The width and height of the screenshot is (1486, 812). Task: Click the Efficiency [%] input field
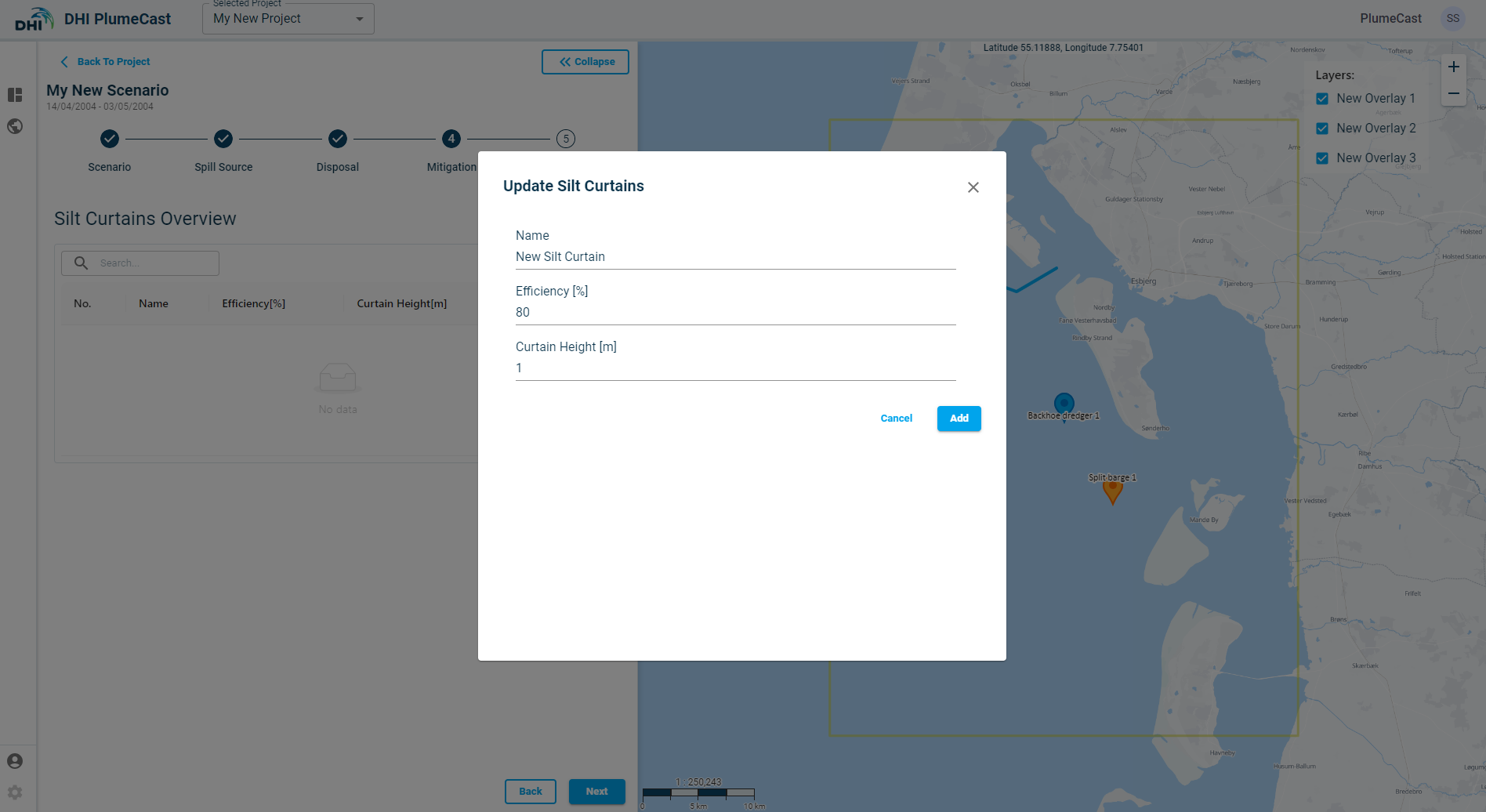(x=735, y=312)
